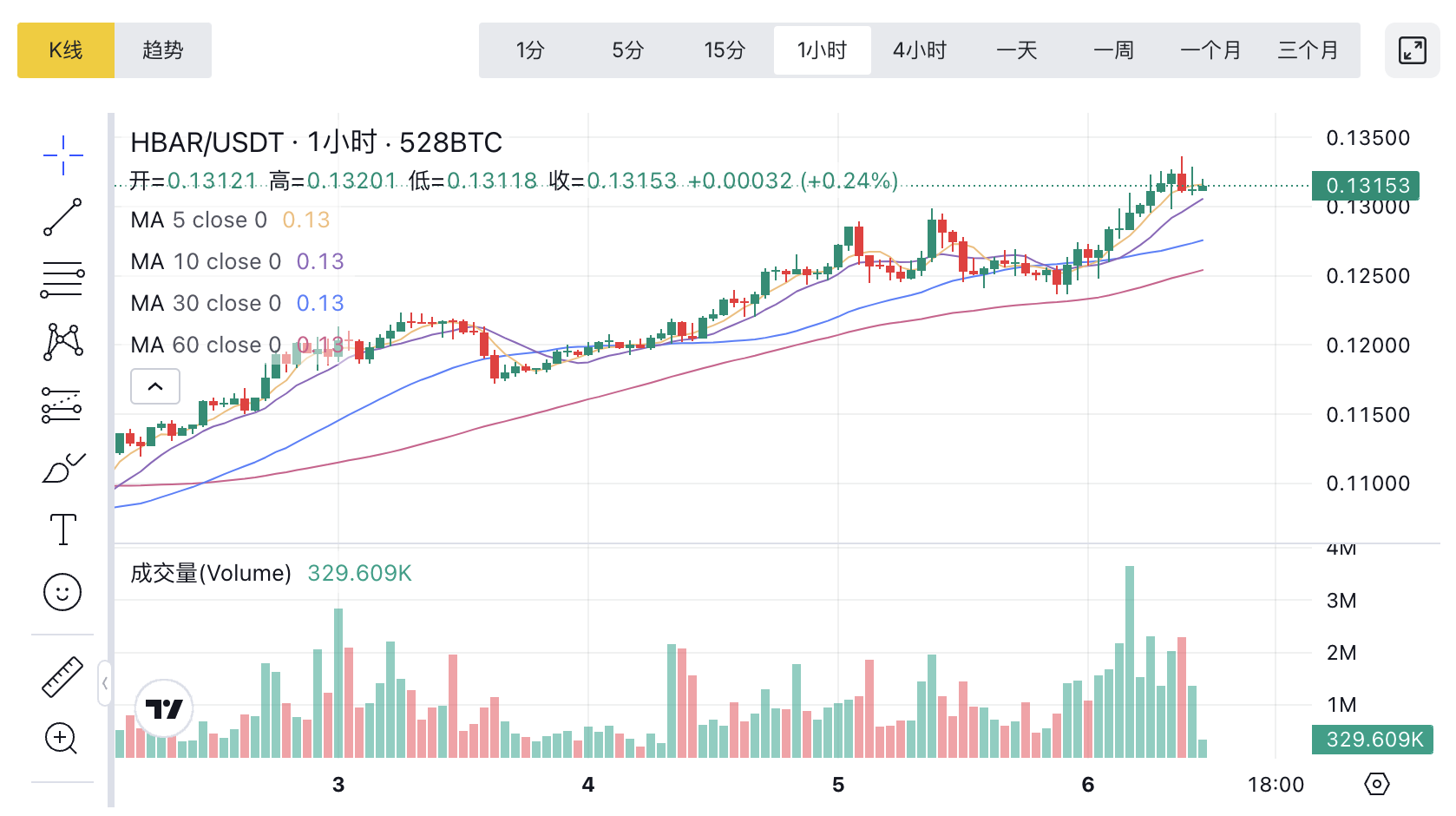The width and height of the screenshot is (1456, 816).
Task: Select the trend line drawing tool
Action: pos(62,217)
